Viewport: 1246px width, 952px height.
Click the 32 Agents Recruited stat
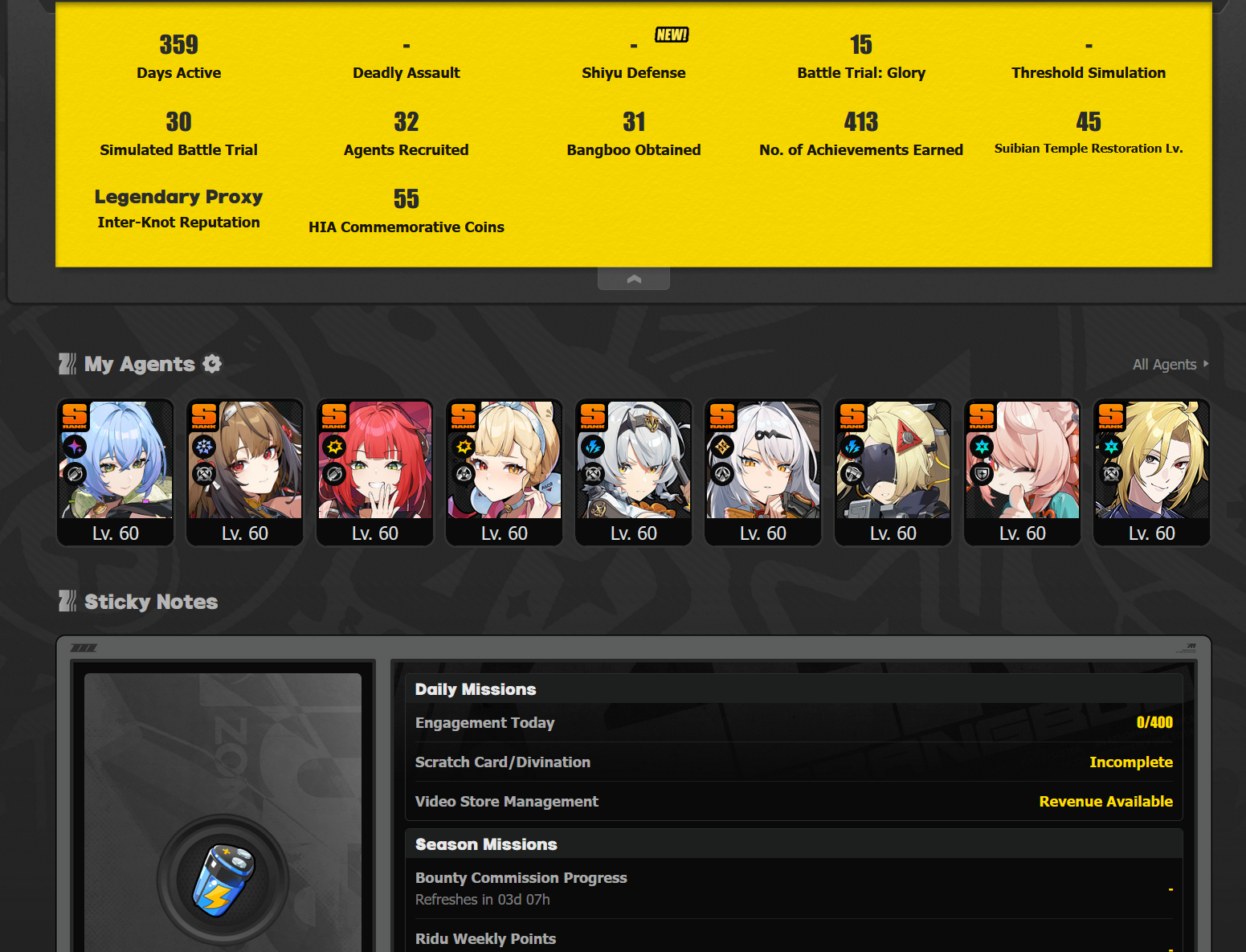(x=406, y=133)
